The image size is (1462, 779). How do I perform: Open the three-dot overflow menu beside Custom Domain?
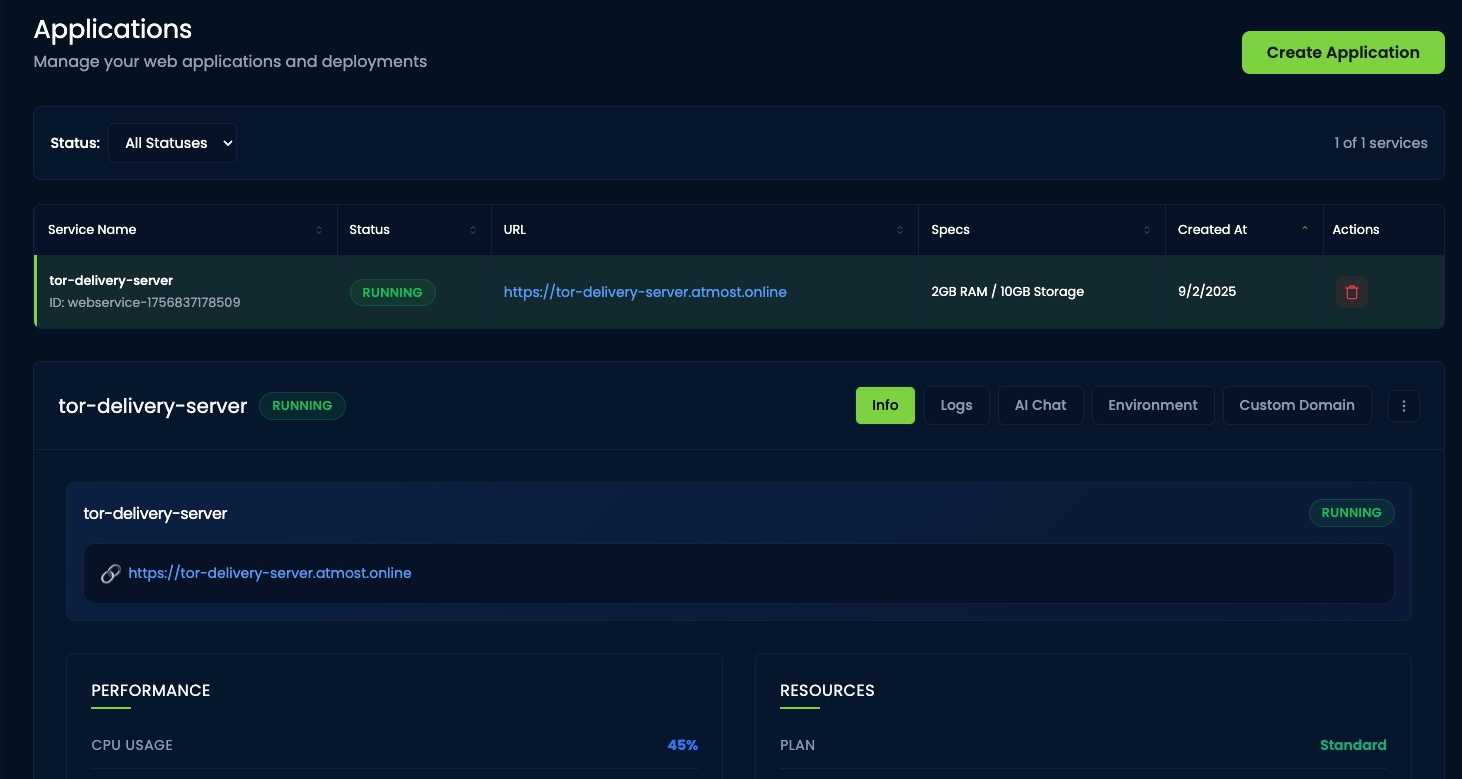coord(1404,405)
